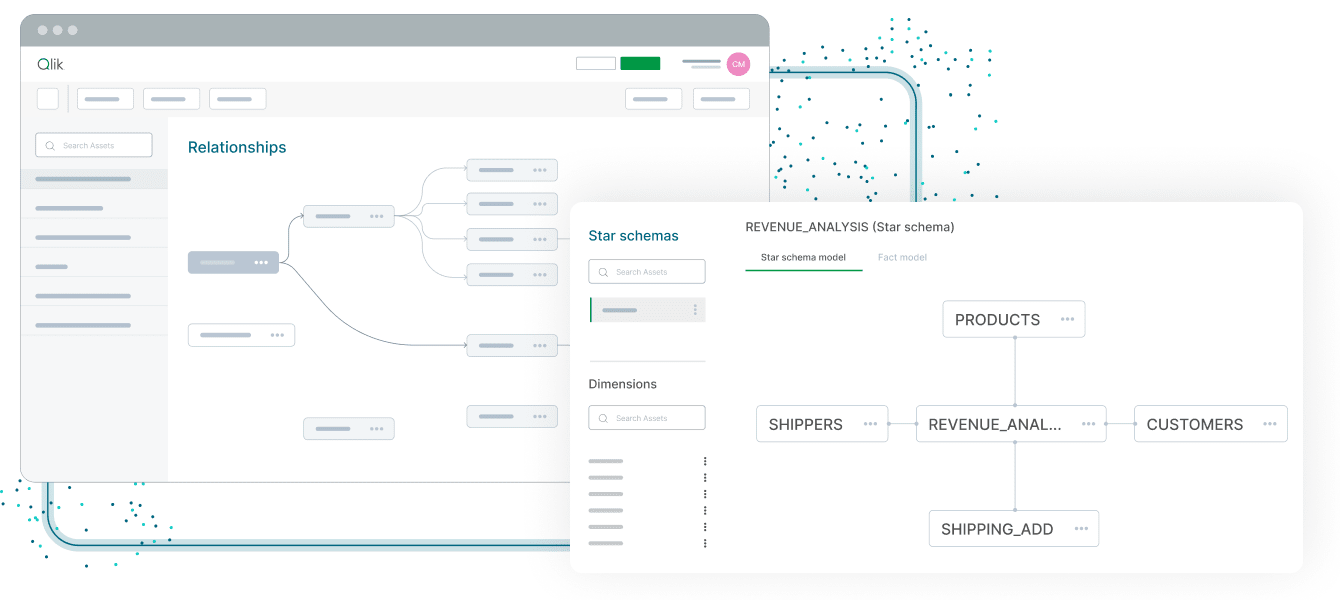
Task: Open the REVENUE_ANAL fact table menu
Action: tap(1089, 423)
